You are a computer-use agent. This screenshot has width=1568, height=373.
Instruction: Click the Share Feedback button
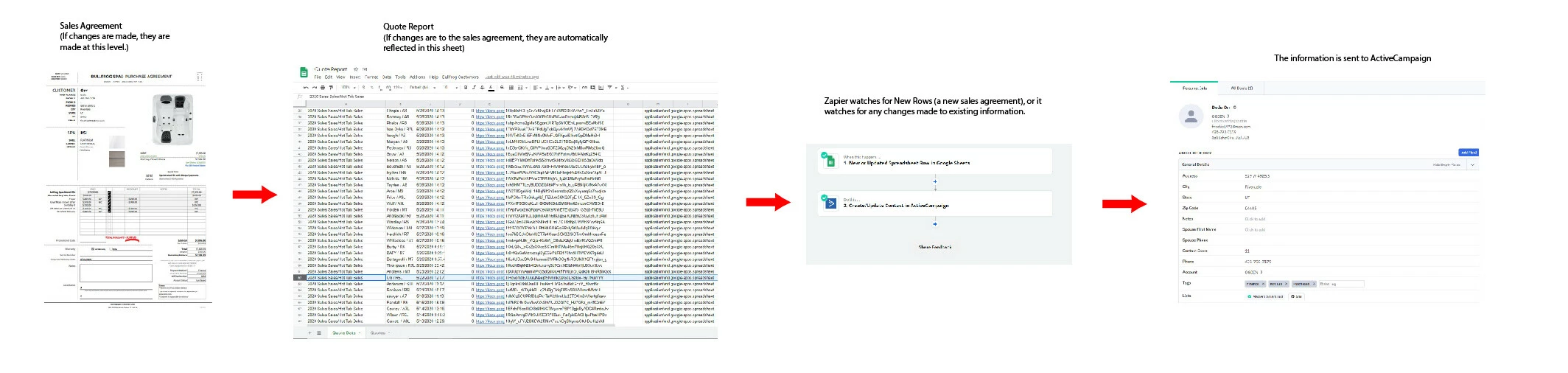coord(935,247)
